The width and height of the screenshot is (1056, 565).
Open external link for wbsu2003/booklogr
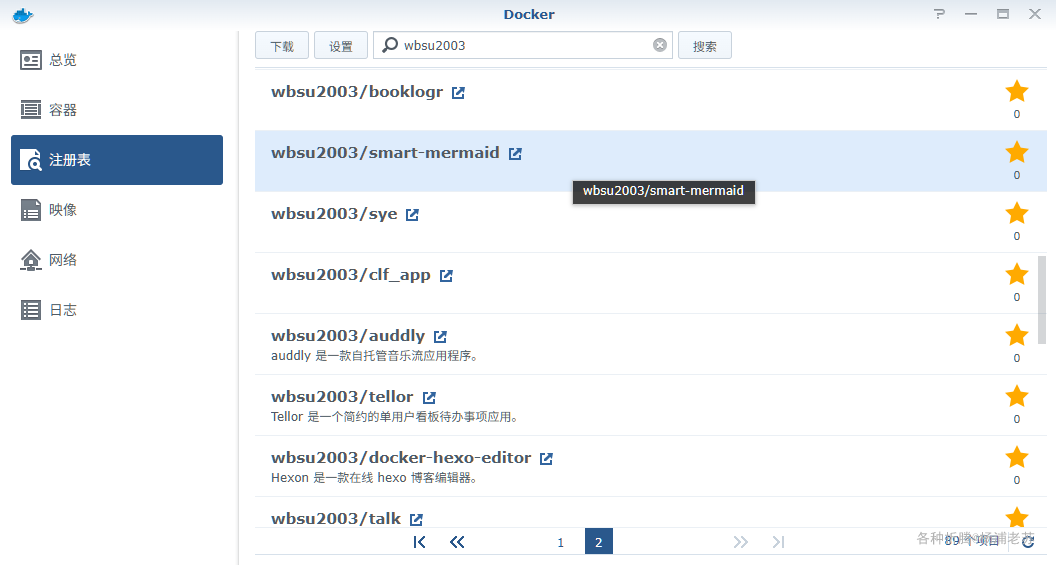point(458,93)
